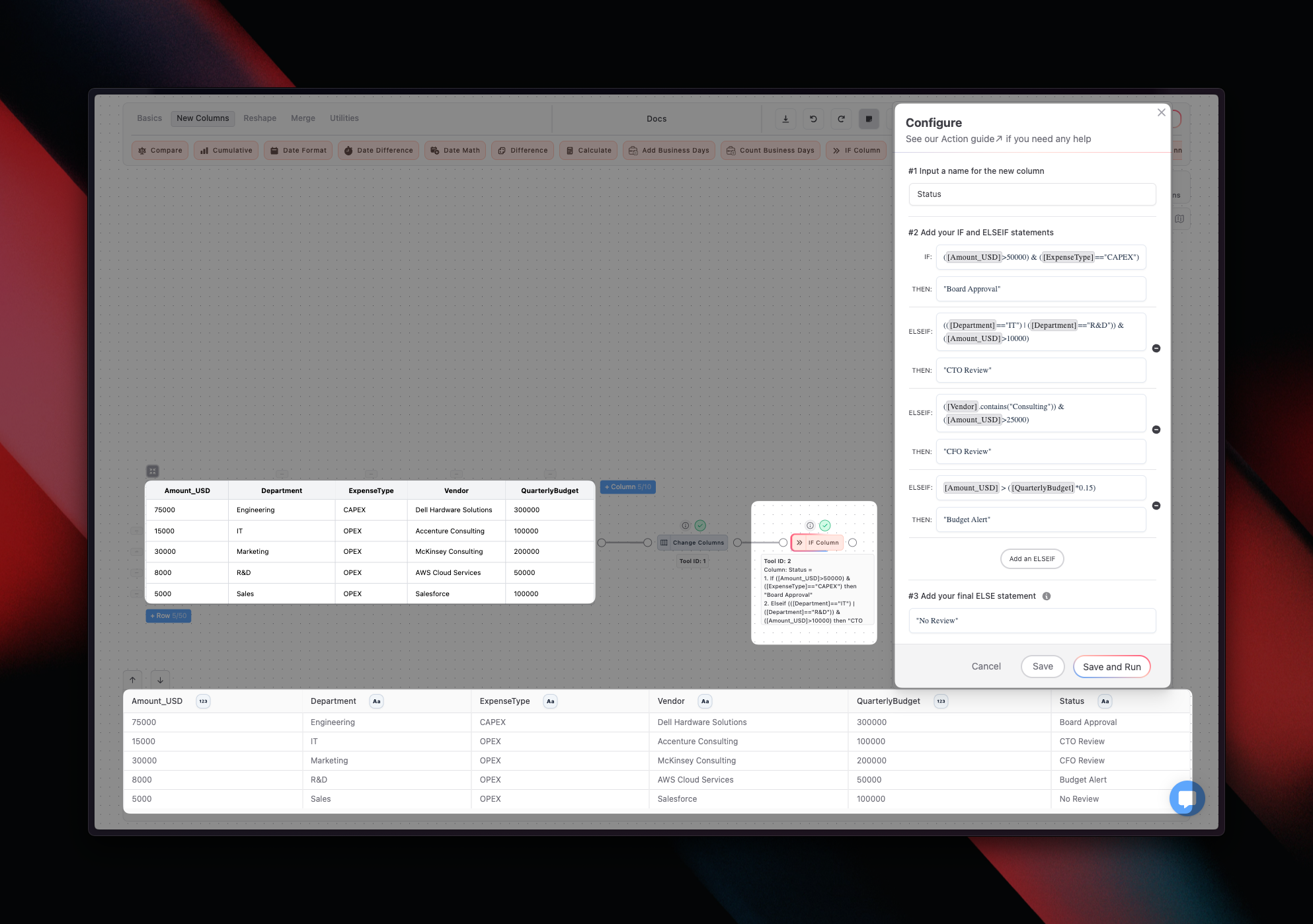This screenshot has width=1313, height=924.
Task: Select the Date Math tool
Action: 455,151
